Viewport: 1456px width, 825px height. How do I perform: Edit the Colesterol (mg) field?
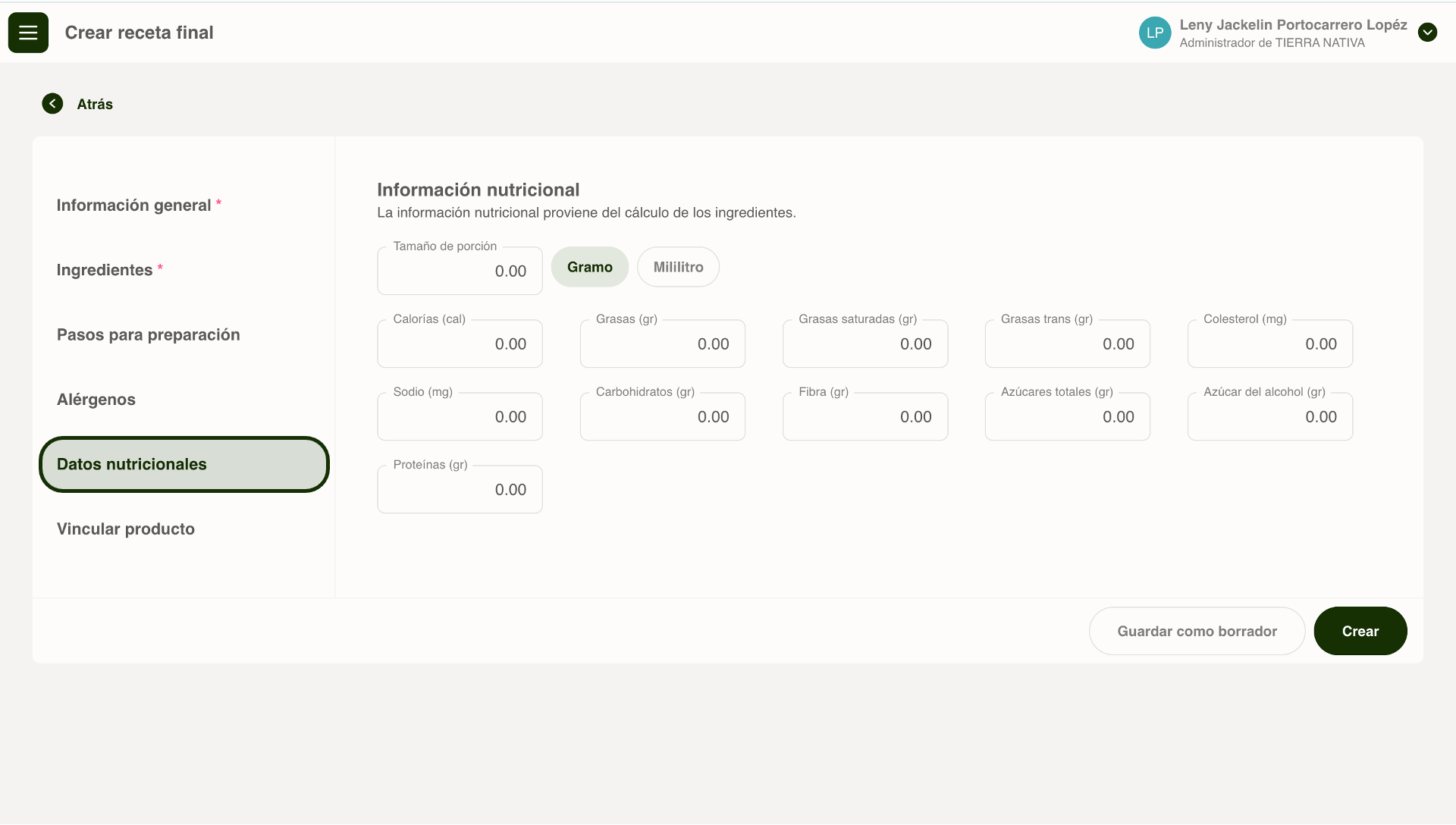(1269, 343)
